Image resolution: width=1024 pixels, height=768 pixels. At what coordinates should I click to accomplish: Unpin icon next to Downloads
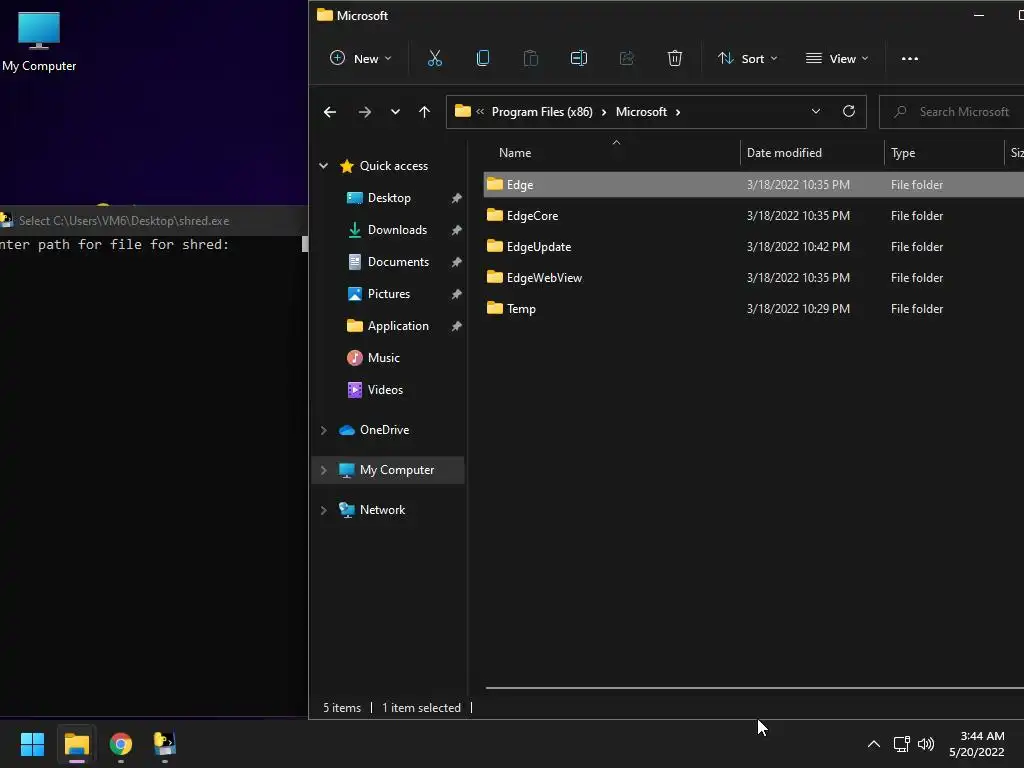tap(456, 230)
